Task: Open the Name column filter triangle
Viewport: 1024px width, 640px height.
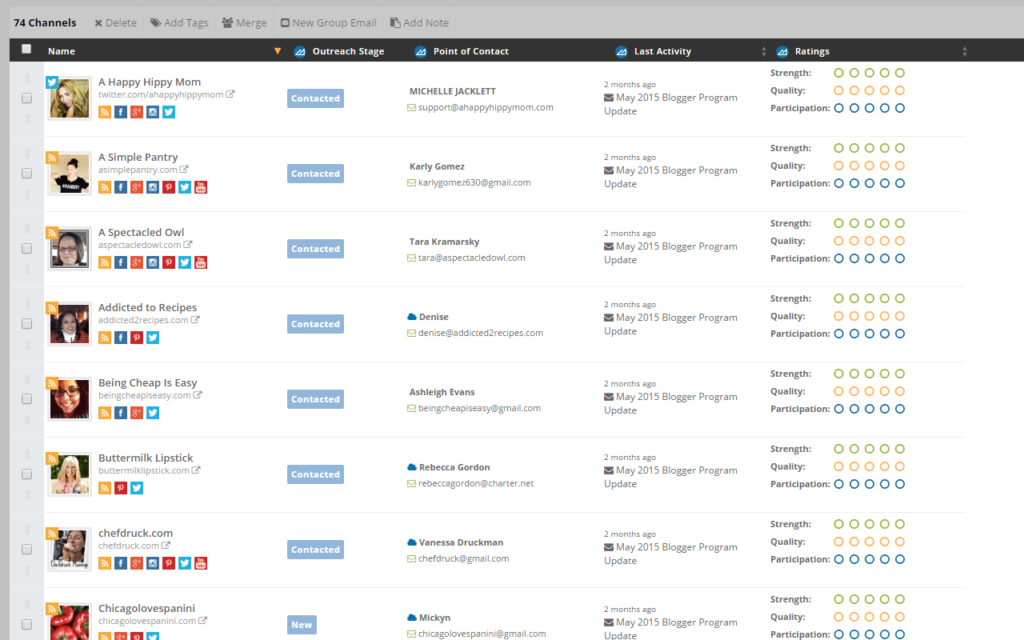Action: 277,50
